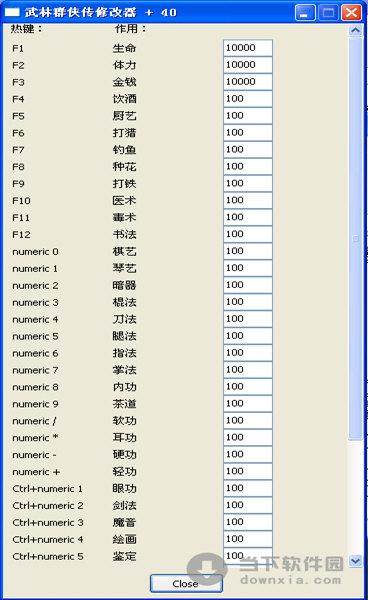
Task: Click the 剑法 function label
Action: (125, 505)
